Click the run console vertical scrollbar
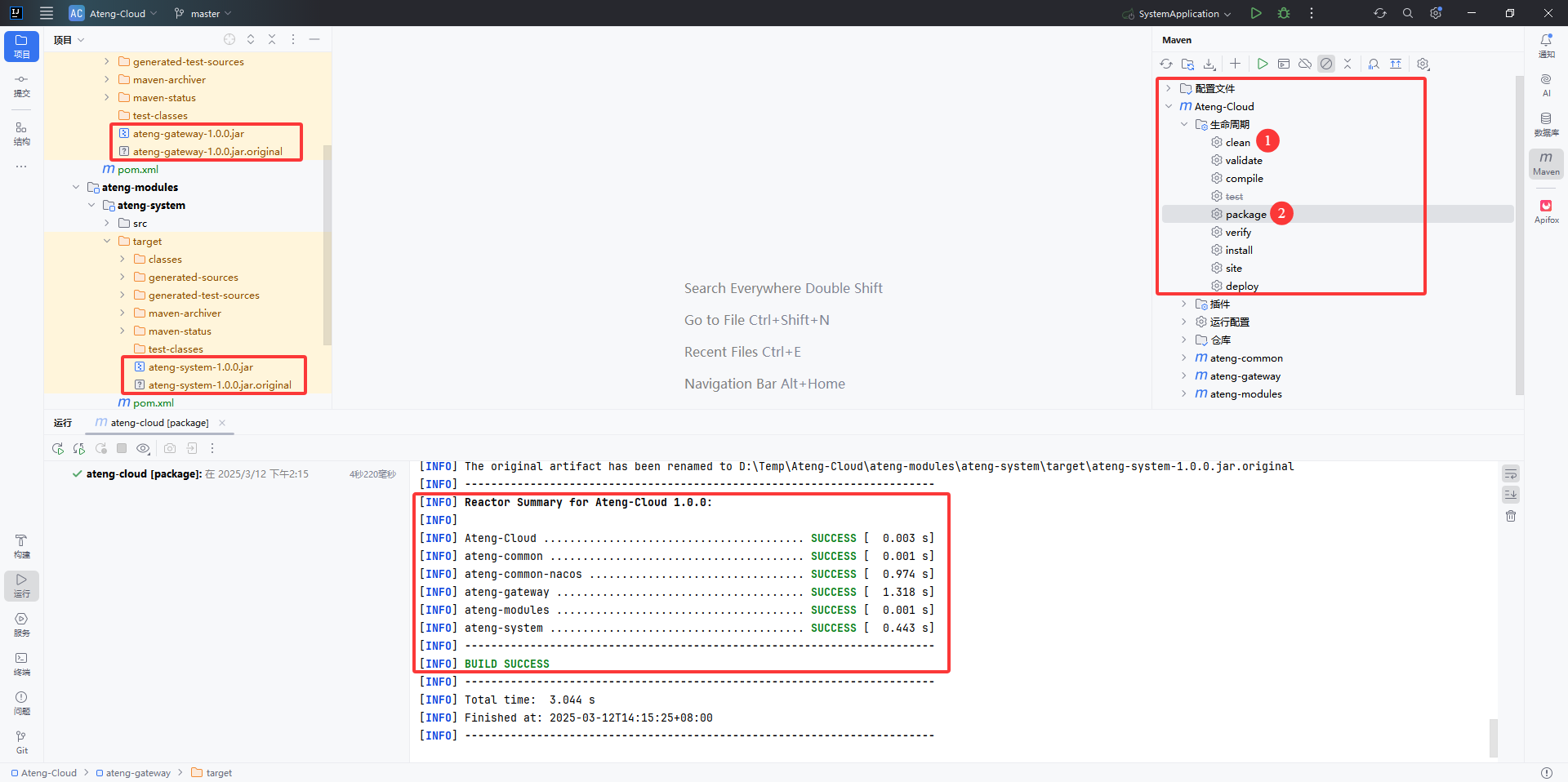The height and width of the screenshot is (782, 1568). 1494,737
